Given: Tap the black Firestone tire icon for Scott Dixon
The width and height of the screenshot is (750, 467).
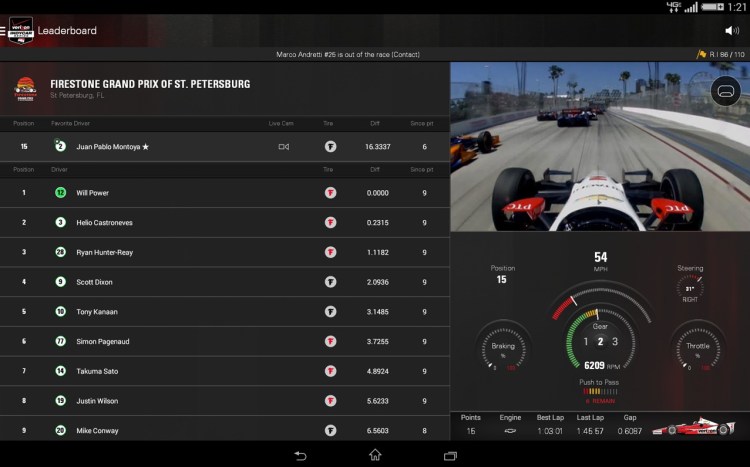Looking at the screenshot, I should pyautogui.click(x=331, y=282).
